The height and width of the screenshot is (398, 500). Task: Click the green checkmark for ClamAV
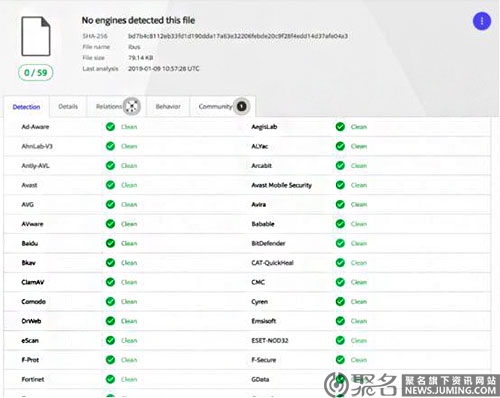pyautogui.click(x=110, y=282)
